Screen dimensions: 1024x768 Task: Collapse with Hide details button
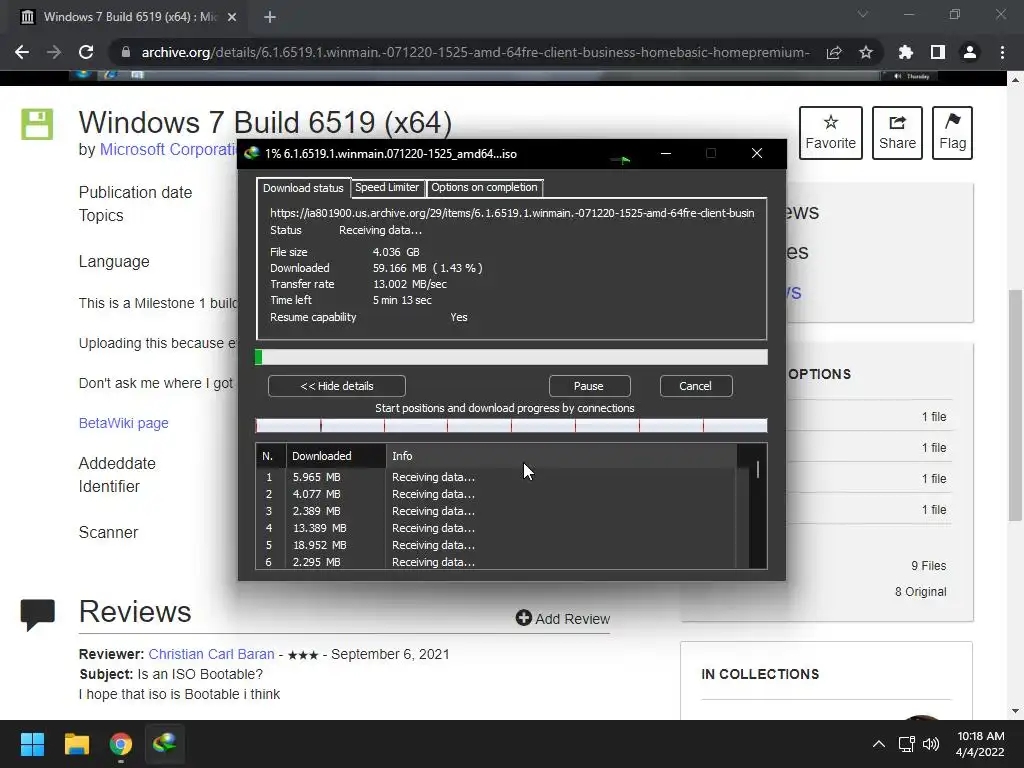pyautogui.click(x=337, y=386)
